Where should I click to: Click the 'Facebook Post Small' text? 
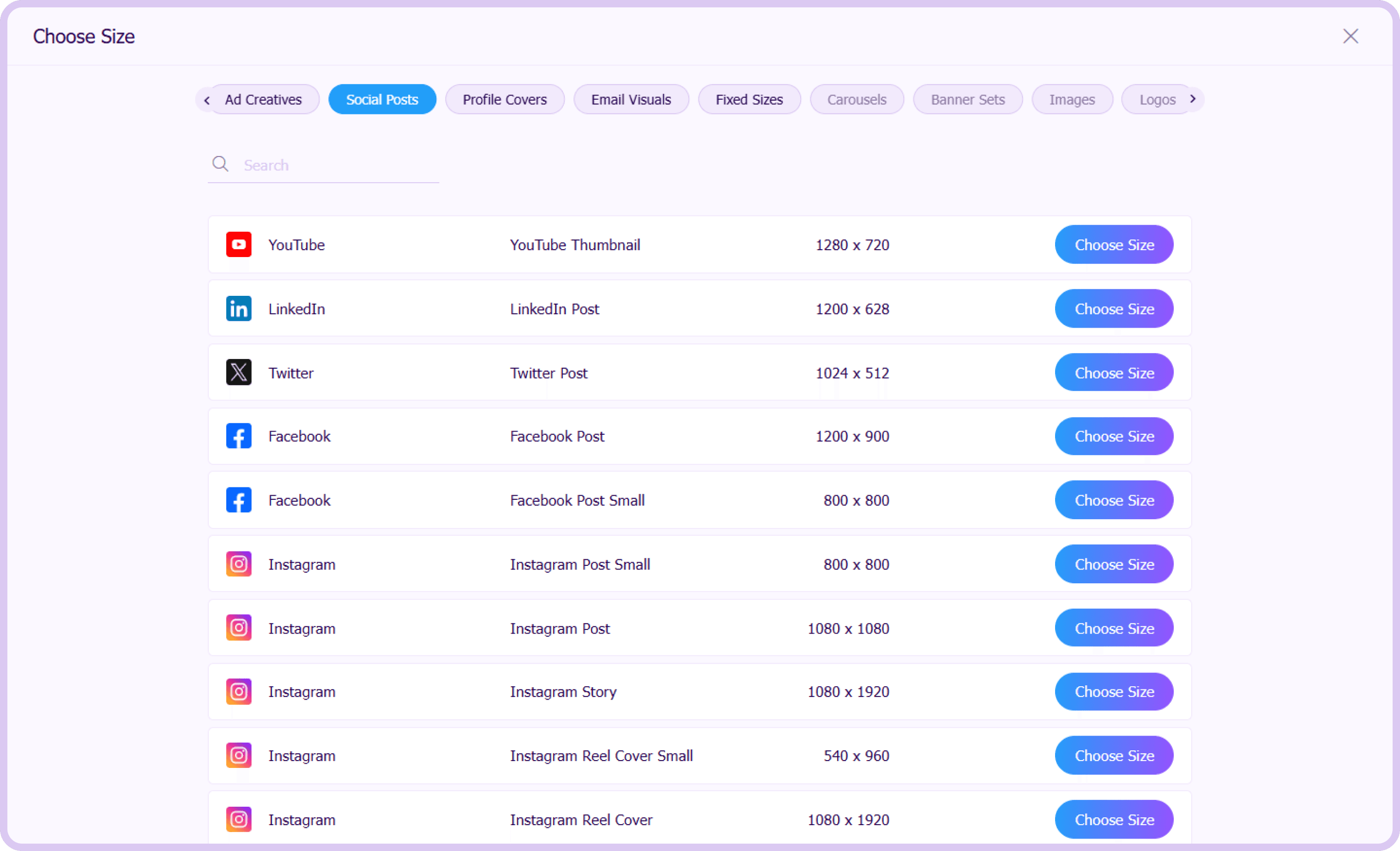click(577, 500)
